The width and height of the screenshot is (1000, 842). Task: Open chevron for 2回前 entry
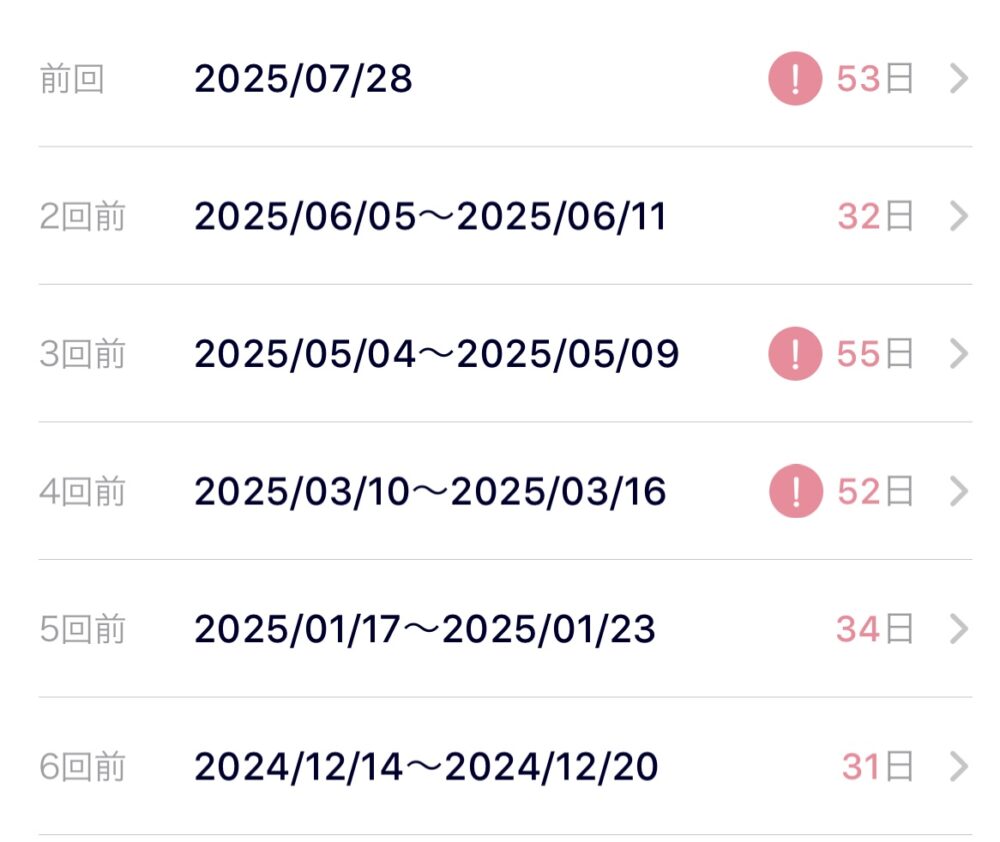click(959, 216)
